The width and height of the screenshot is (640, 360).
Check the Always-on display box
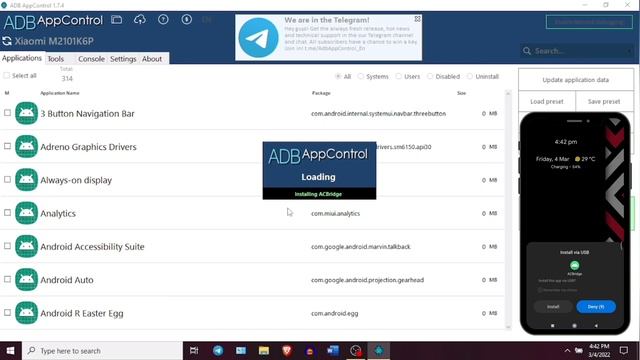7,179
